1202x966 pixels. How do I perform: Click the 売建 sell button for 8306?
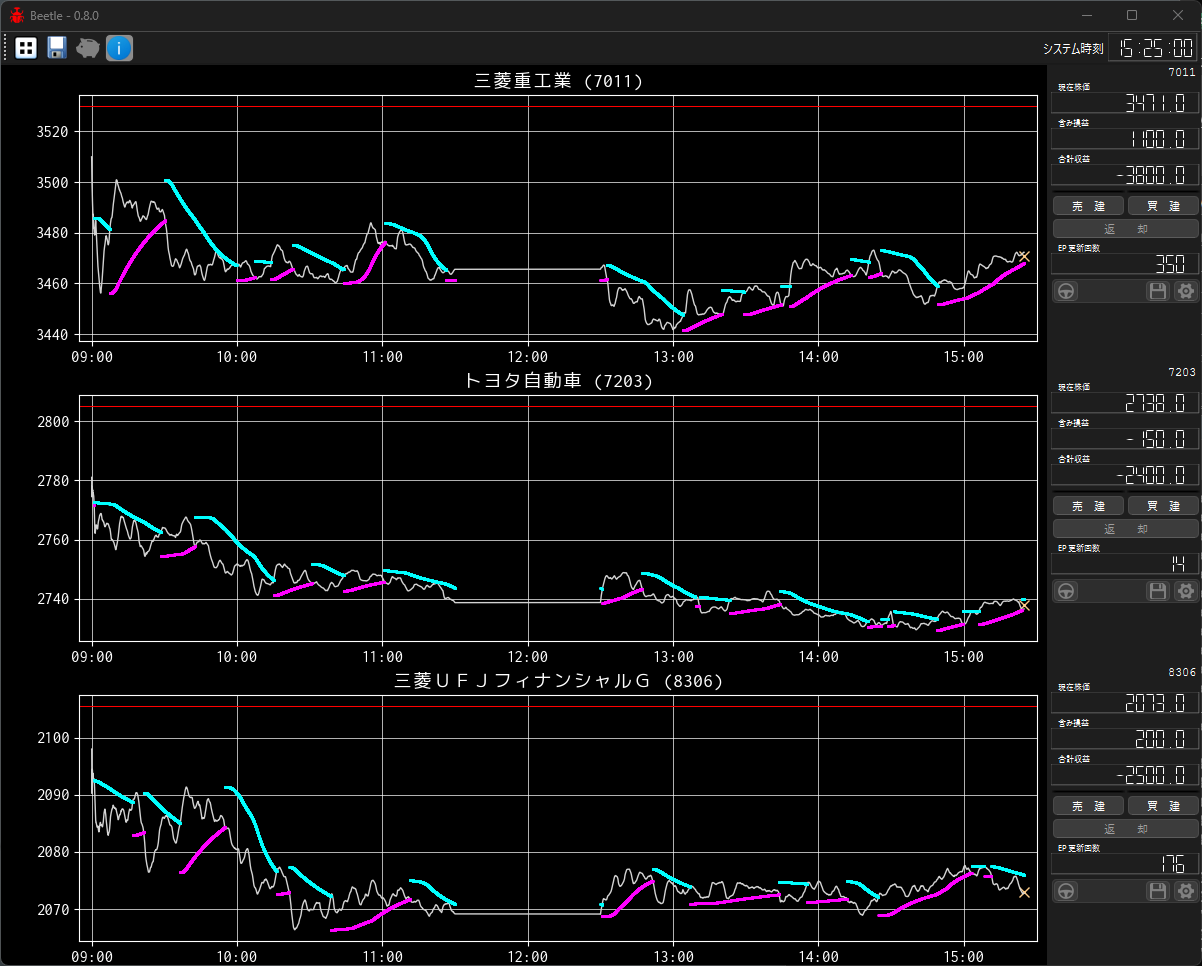pos(1089,806)
